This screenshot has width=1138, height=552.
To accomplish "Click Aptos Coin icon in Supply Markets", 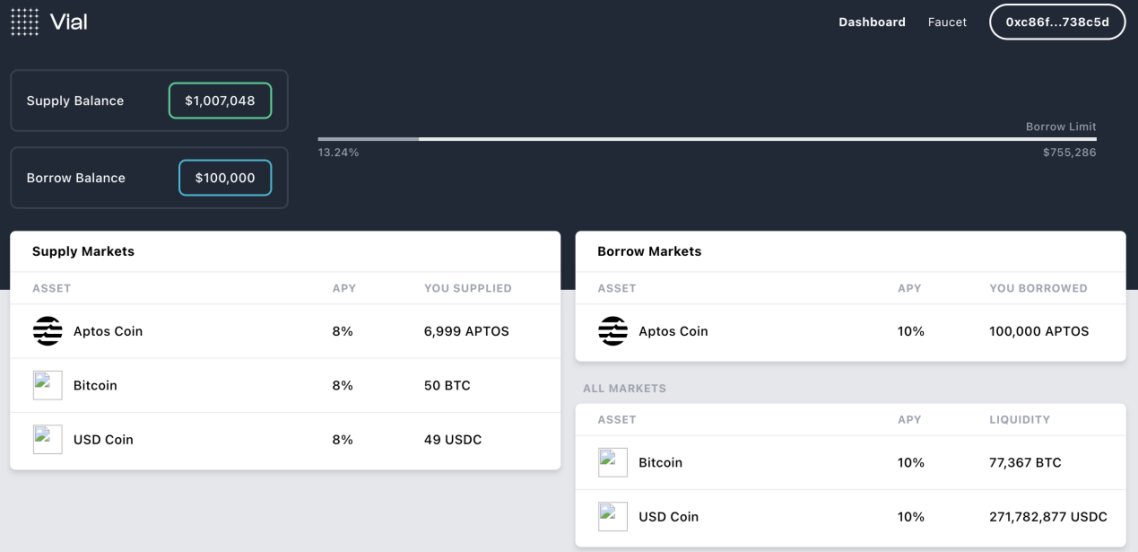I will point(47,331).
